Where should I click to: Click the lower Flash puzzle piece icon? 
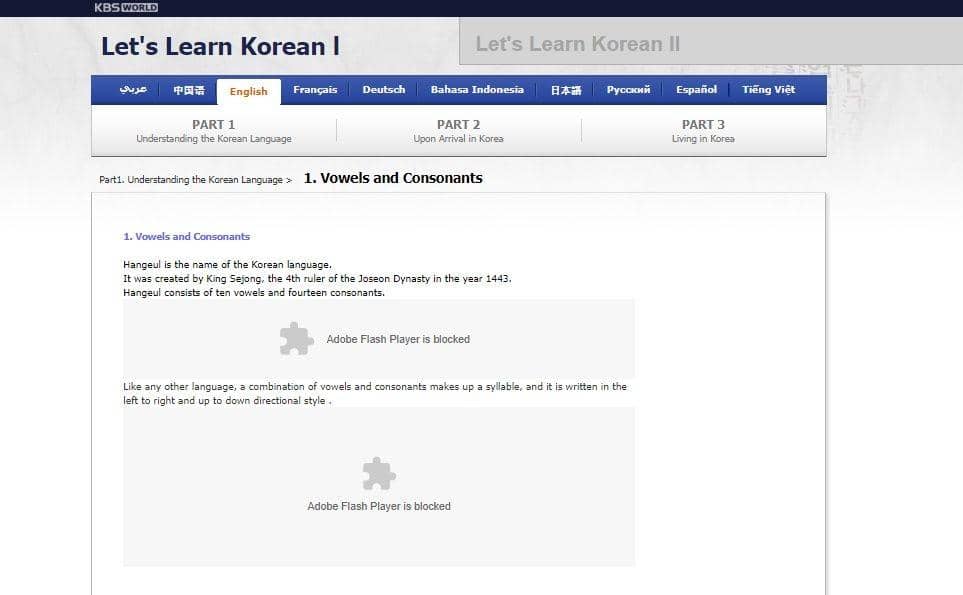click(x=378, y=472)
